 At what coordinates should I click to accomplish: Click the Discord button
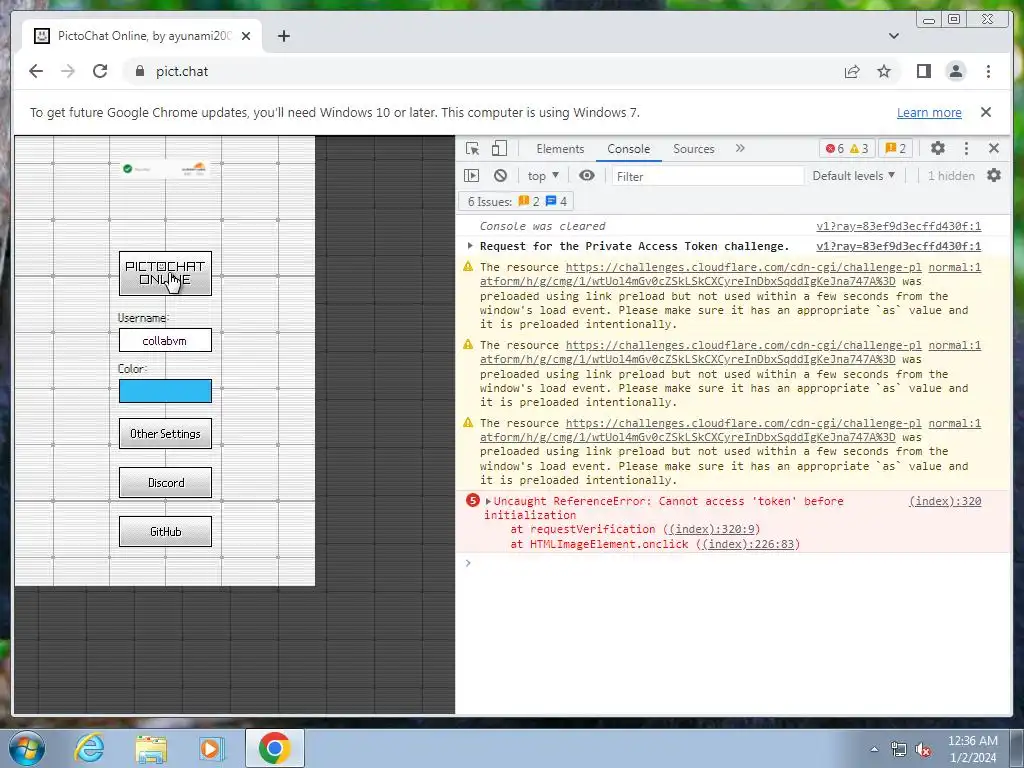coord(165,483)
